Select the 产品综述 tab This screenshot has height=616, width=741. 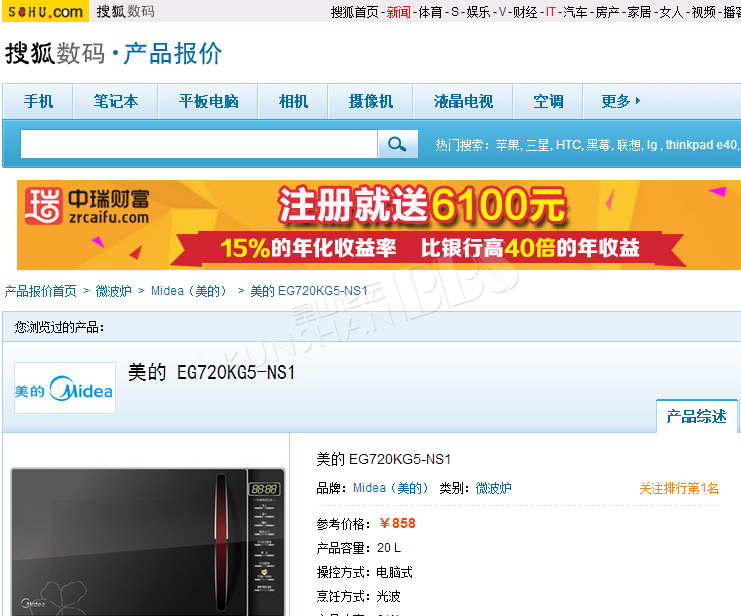click(x=697, y=416)
